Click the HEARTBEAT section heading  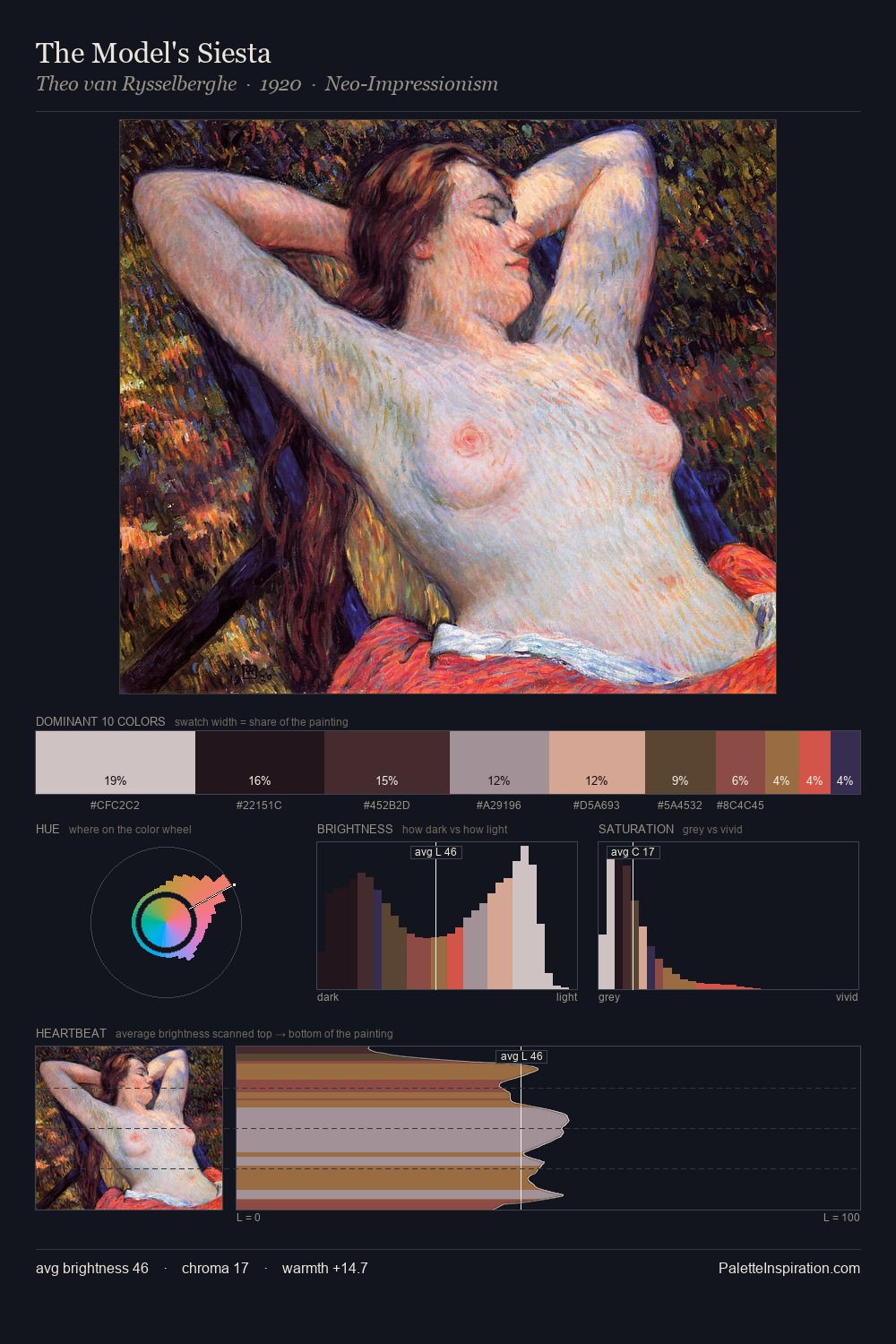(71, 1033)
